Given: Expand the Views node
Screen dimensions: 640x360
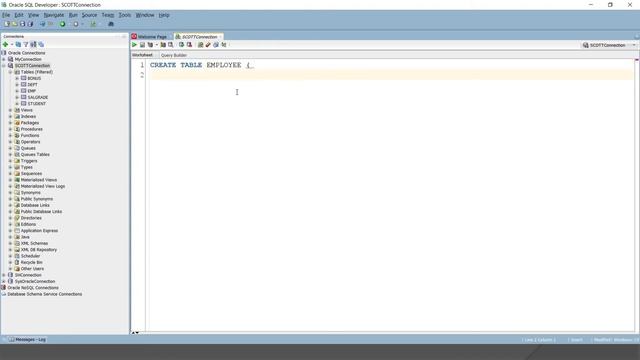Looking at the screenshot, I should 11,110.
